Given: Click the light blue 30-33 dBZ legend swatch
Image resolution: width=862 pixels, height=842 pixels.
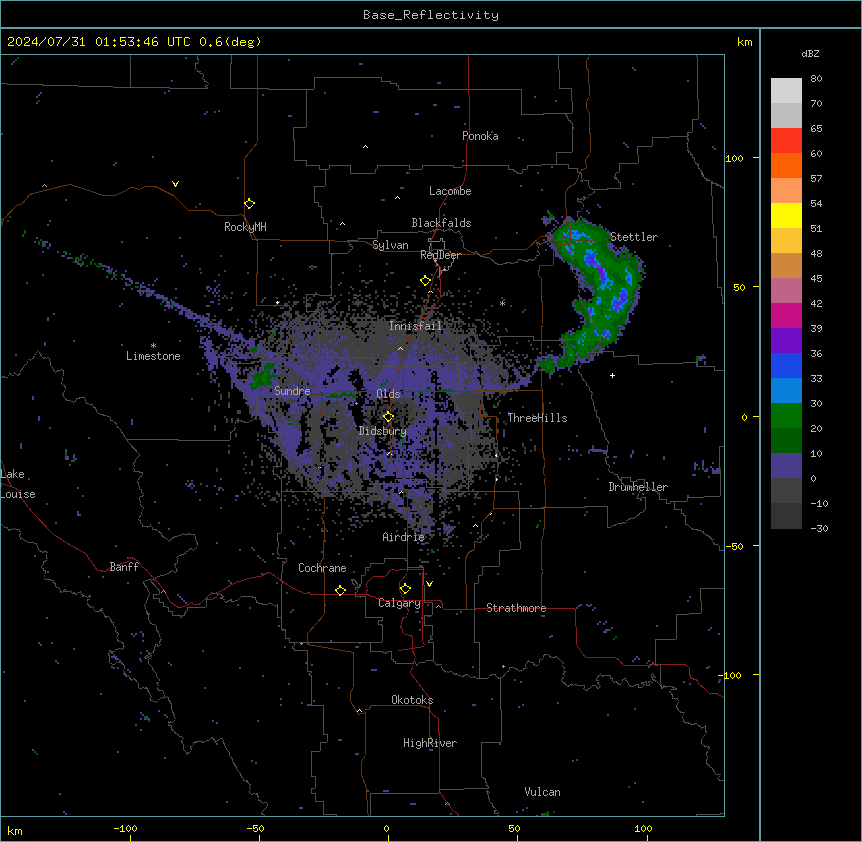Looking at the screenshot, I should pyautogui.click(x=786, y=391).
